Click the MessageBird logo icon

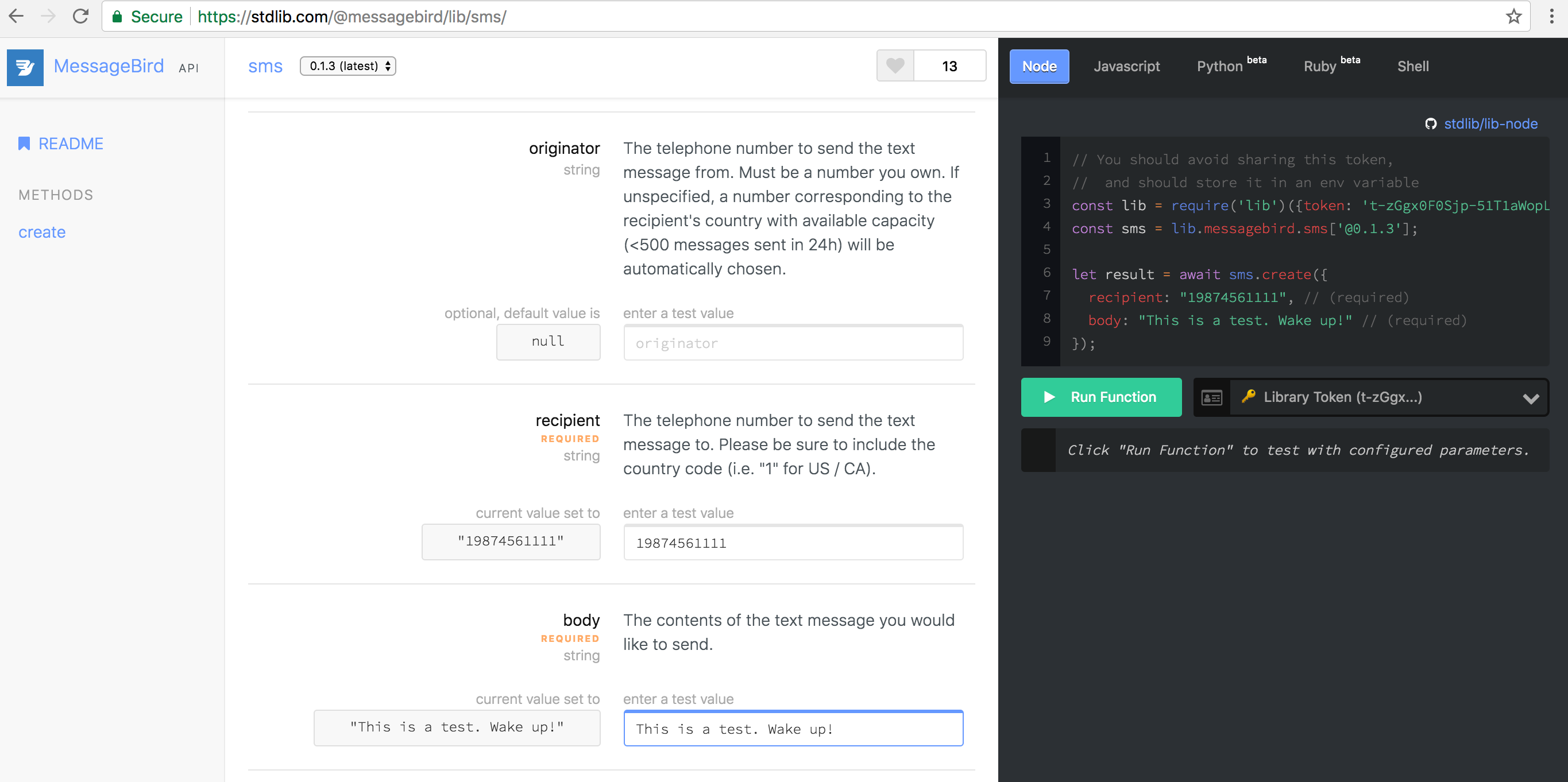tap(25, 67)
